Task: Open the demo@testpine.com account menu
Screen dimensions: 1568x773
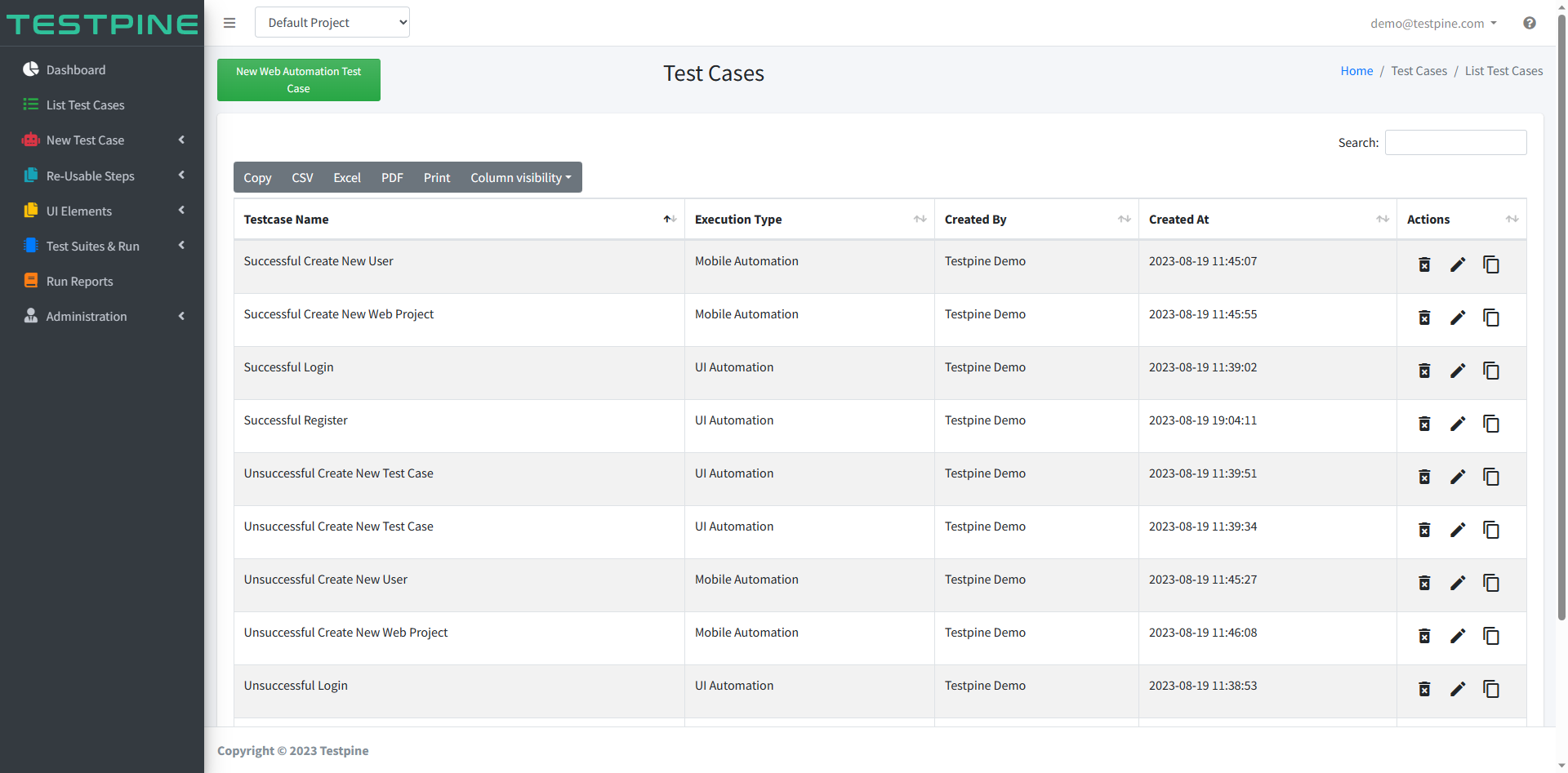Action: [1433, 23]
